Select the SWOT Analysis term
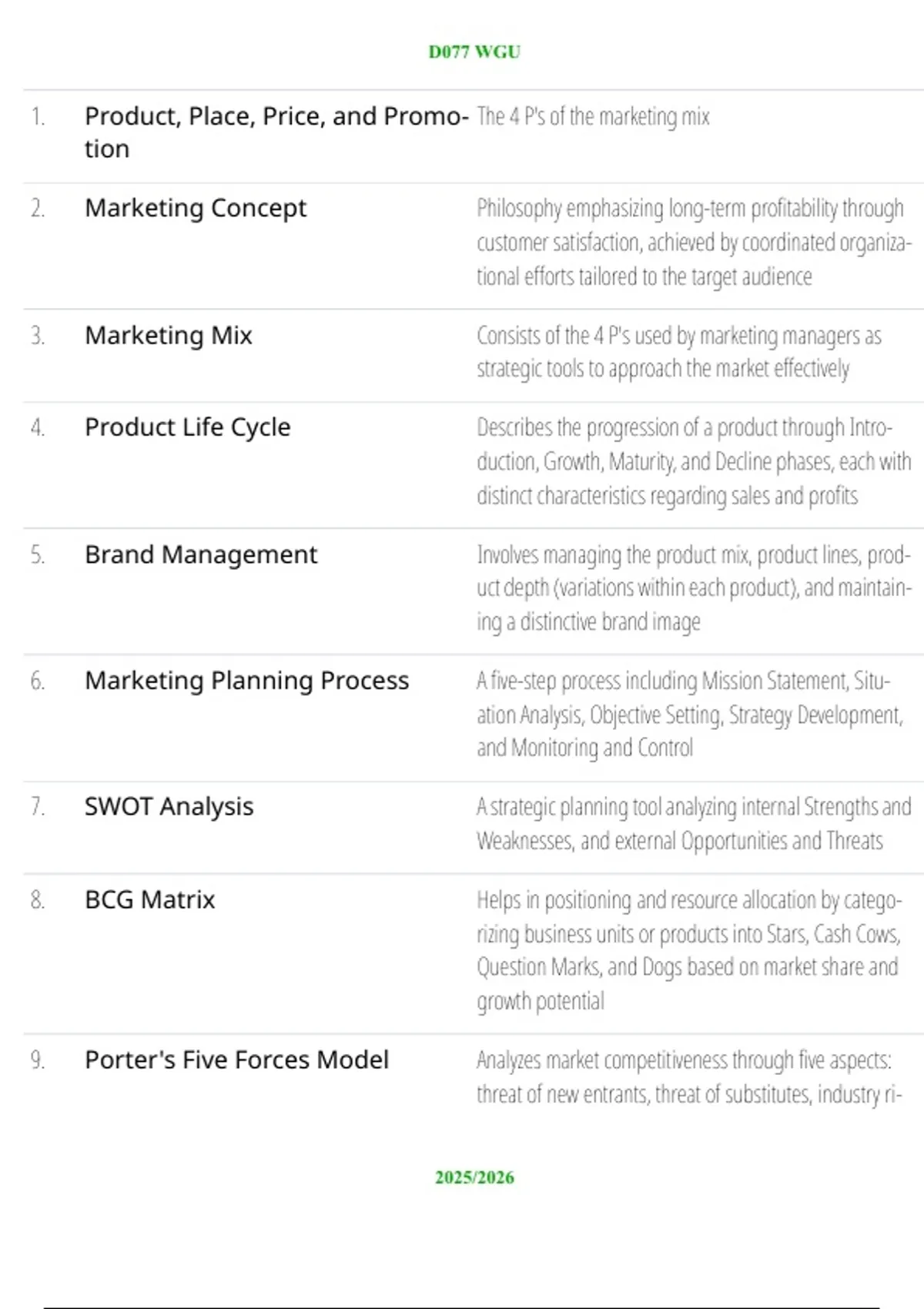 (169, 807)
